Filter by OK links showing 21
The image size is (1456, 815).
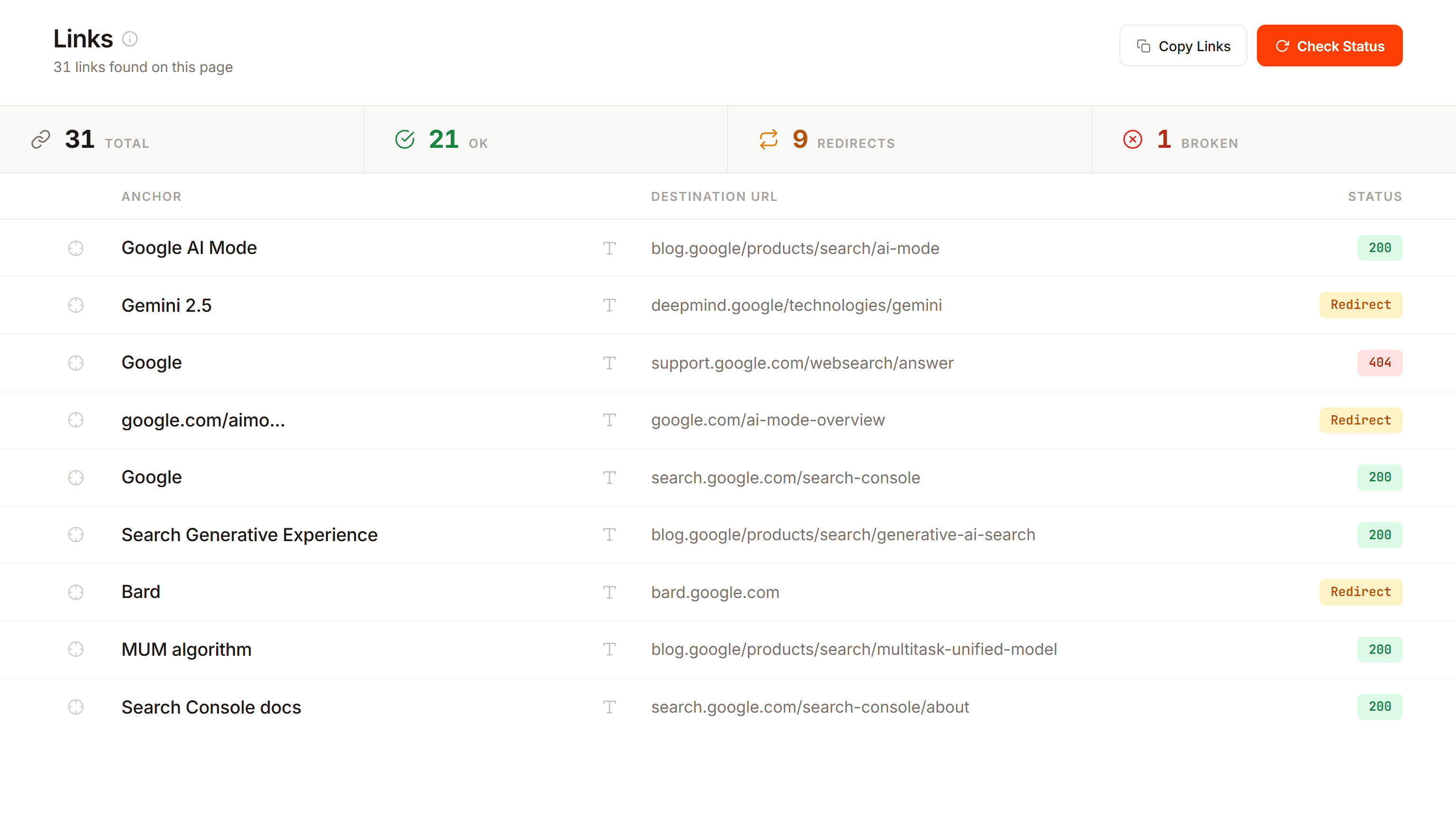click(x=546, y=140)
